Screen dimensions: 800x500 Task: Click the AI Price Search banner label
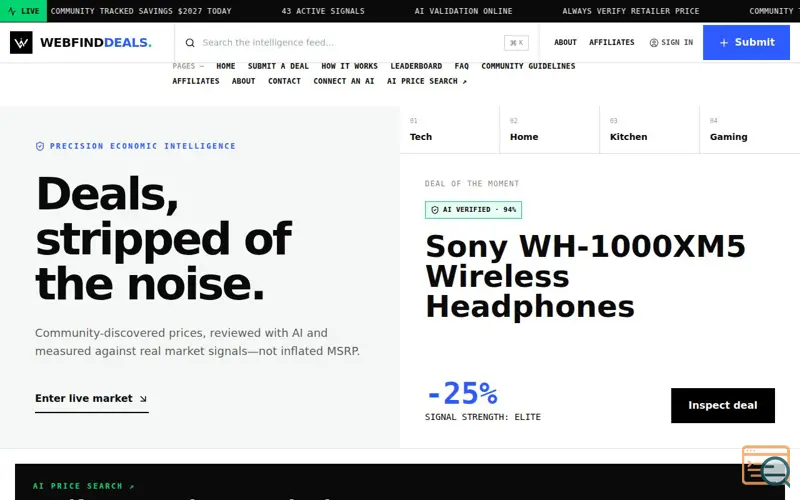(x=83, y=486)
